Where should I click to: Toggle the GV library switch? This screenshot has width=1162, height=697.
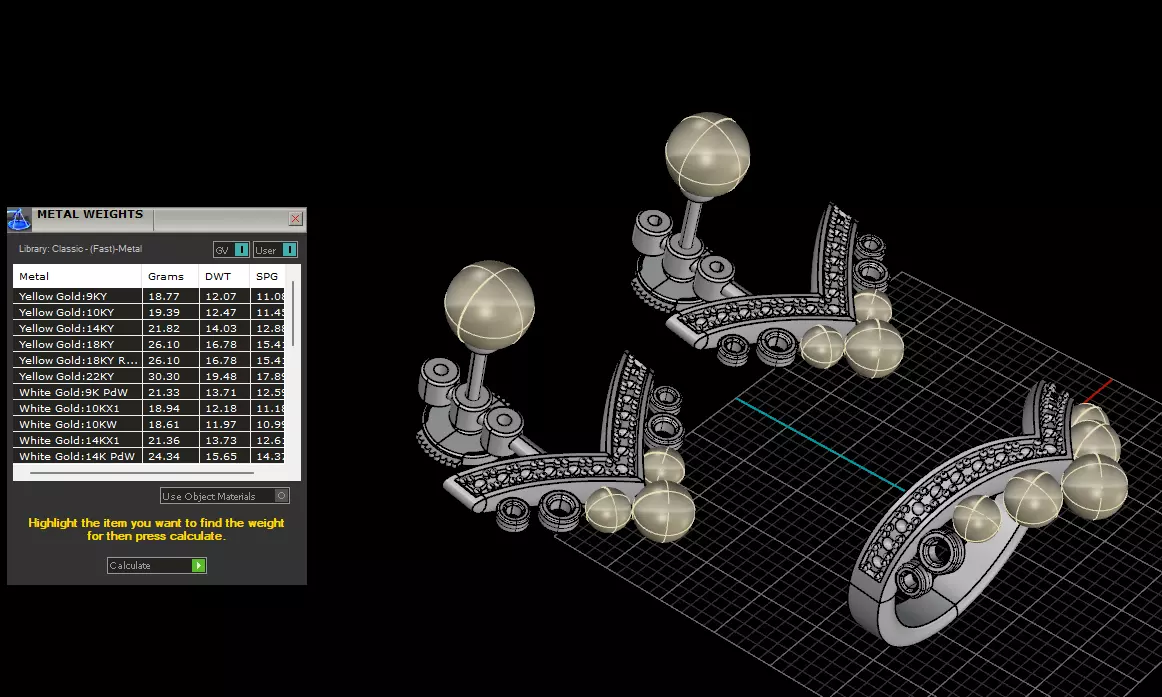click(230, 250)
